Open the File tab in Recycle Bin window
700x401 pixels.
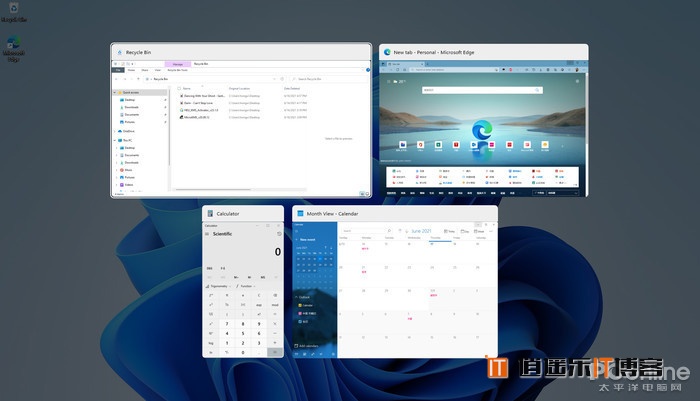point(118,70)
